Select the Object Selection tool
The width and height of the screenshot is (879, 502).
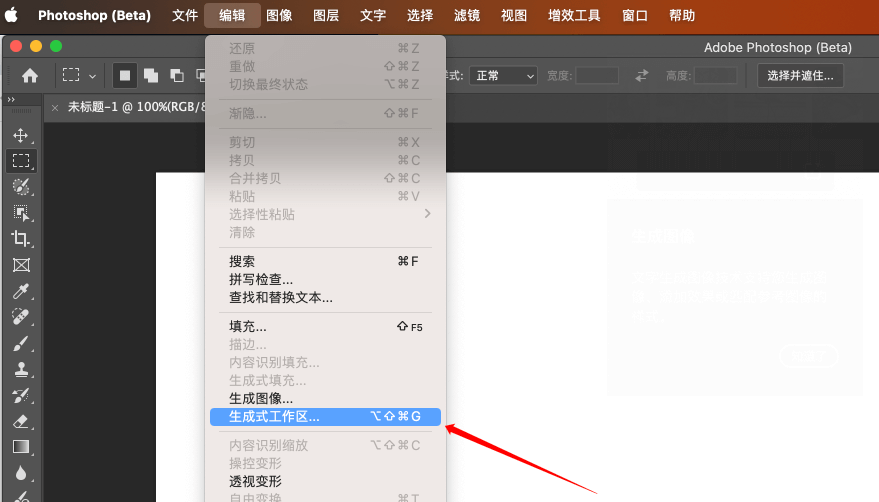click(21, 213)
